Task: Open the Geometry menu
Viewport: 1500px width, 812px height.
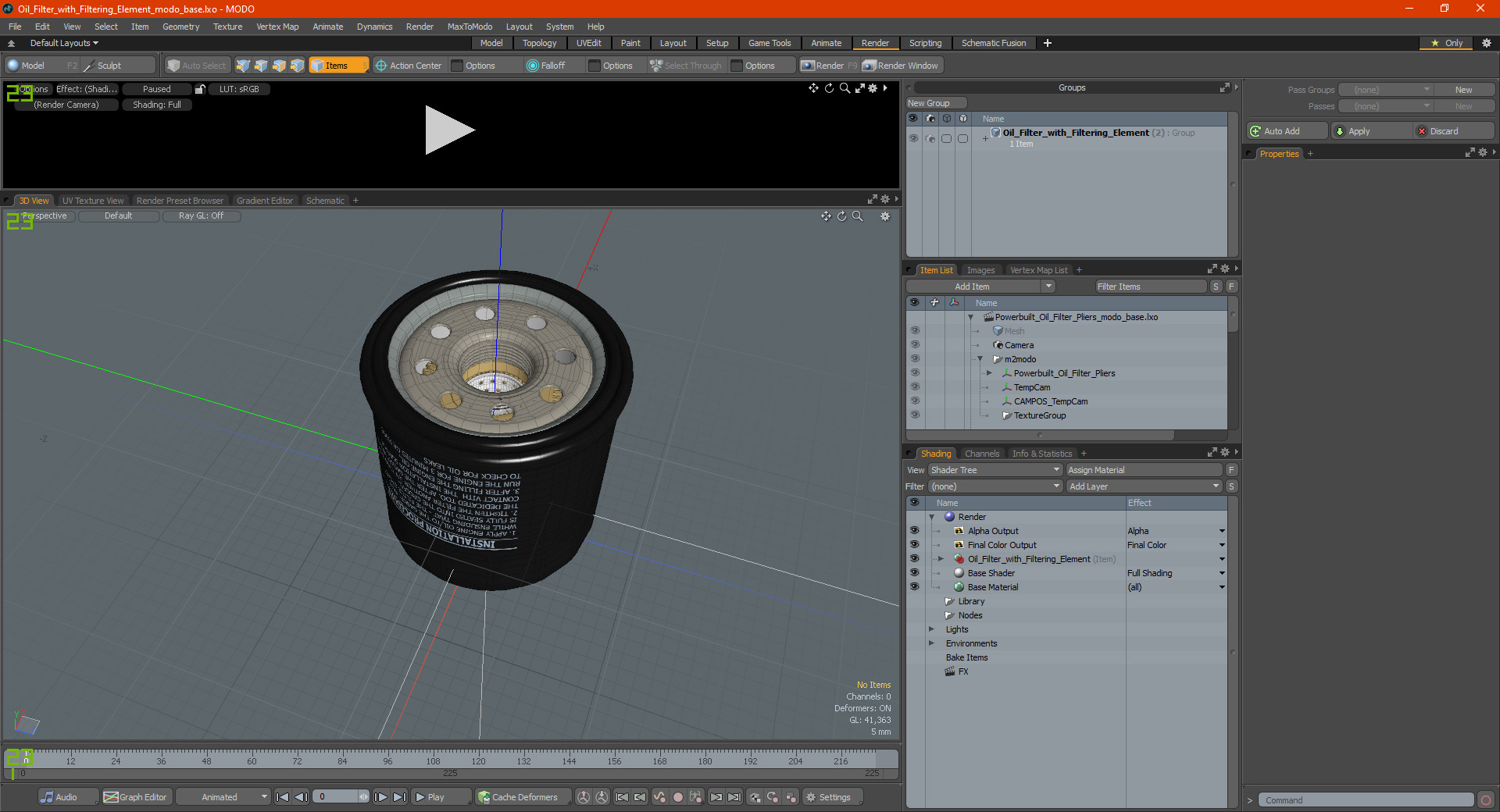Action: click(180, 27)
